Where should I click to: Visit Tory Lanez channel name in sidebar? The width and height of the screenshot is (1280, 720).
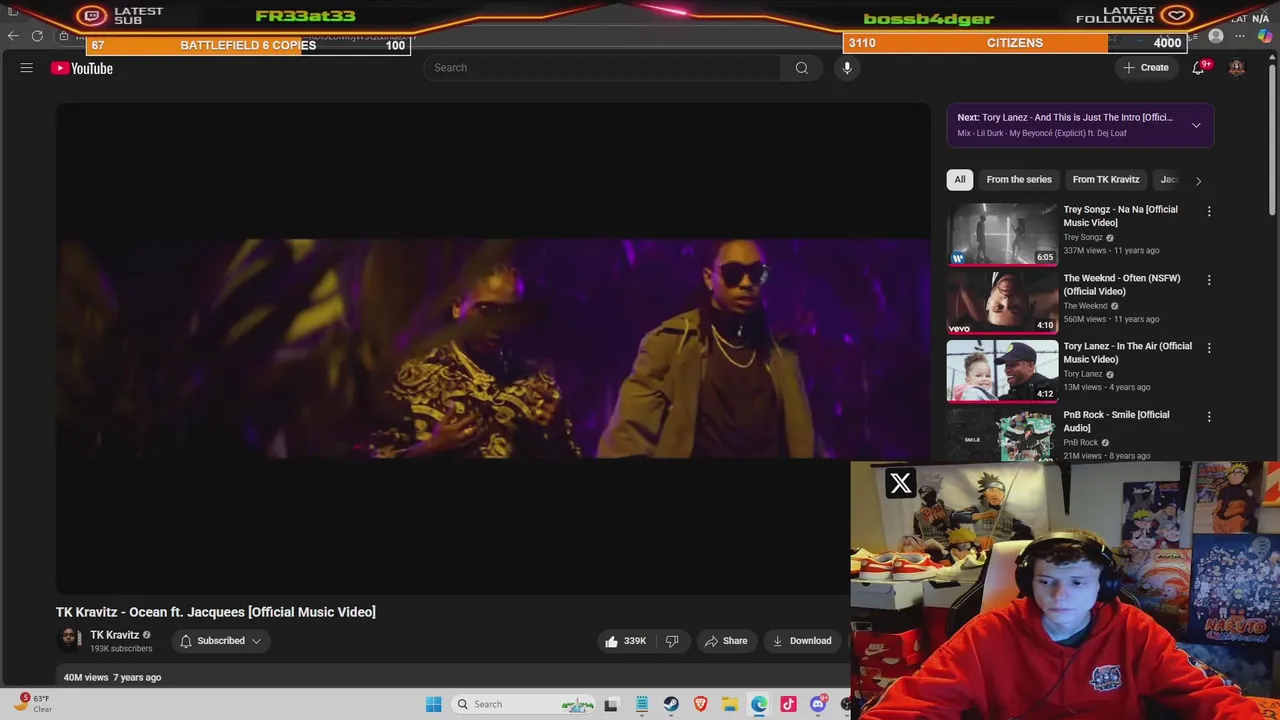(x=1083, y=374)
